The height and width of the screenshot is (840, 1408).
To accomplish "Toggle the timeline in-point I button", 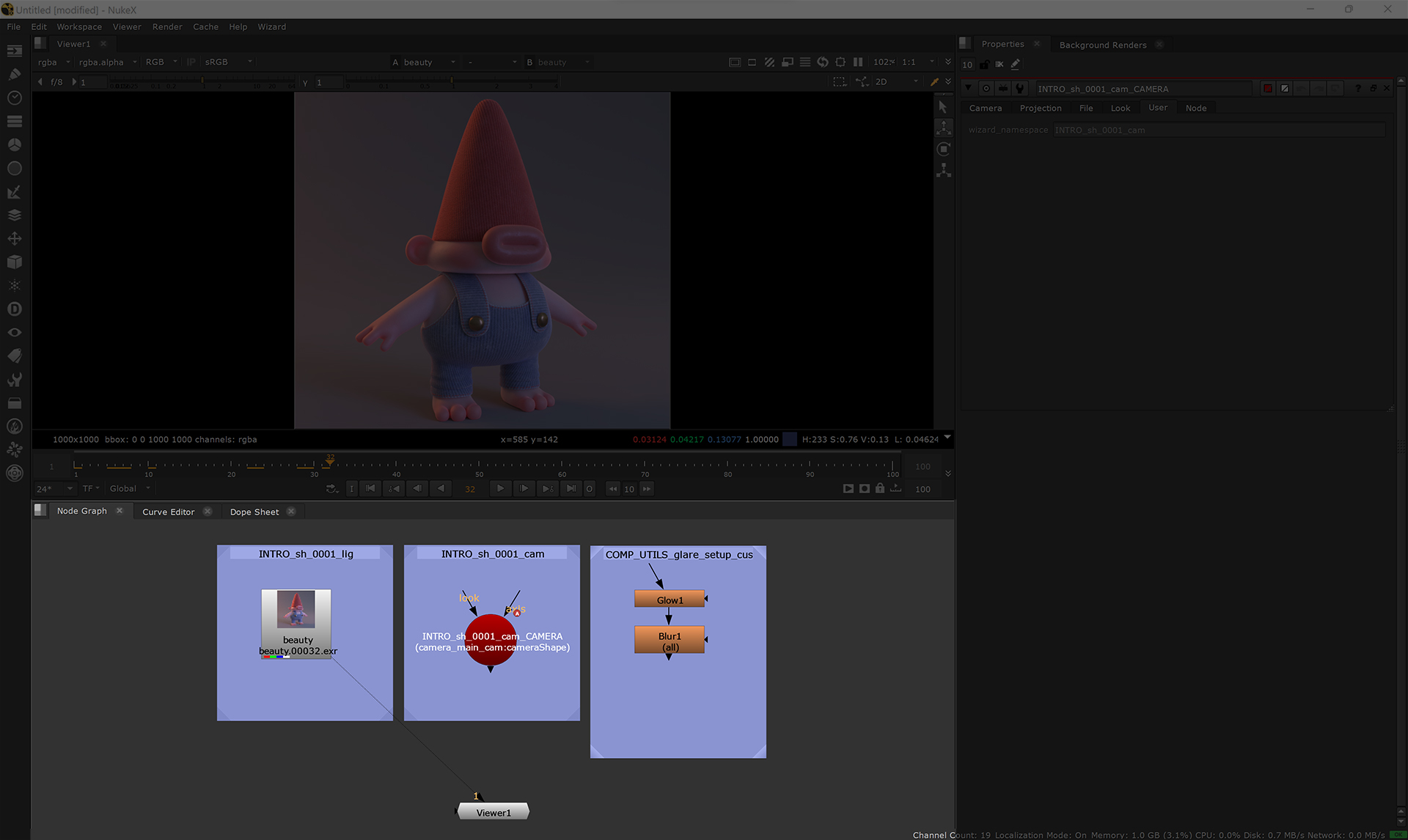I will 351,489.
